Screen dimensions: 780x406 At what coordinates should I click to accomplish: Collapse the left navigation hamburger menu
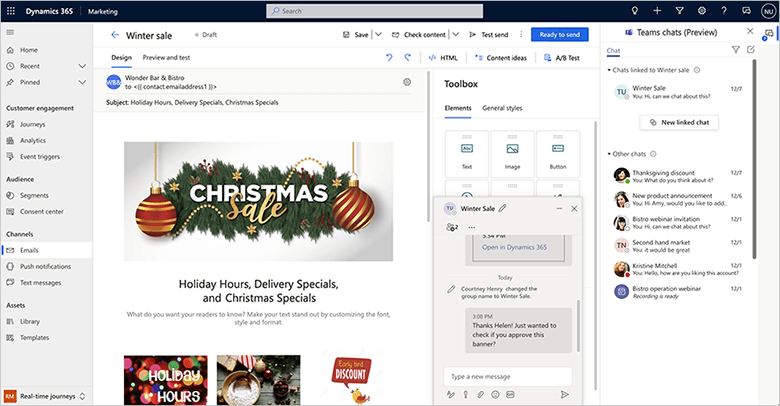coord(10,33)
